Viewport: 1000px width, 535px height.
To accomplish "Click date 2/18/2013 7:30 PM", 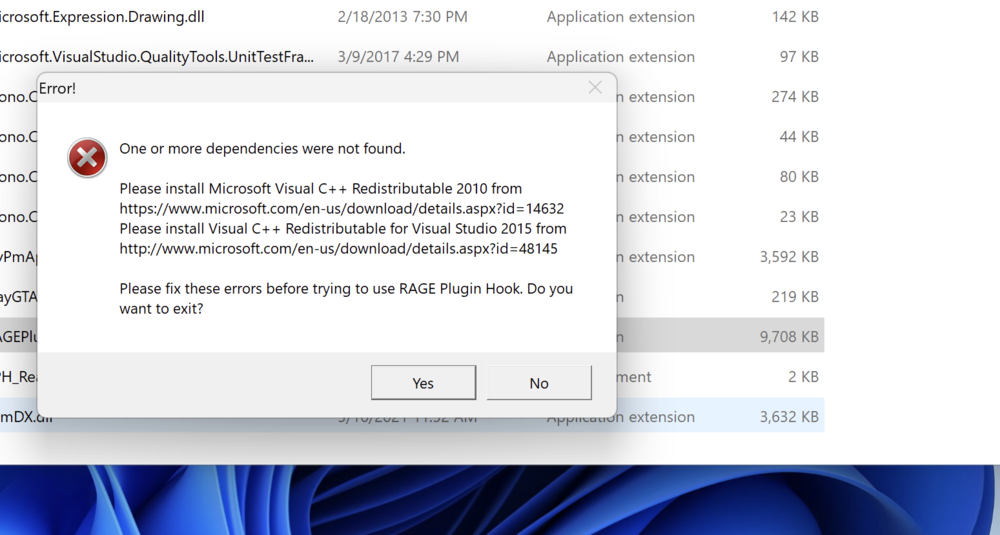I will pyautogui.click(x=402, y=17).
